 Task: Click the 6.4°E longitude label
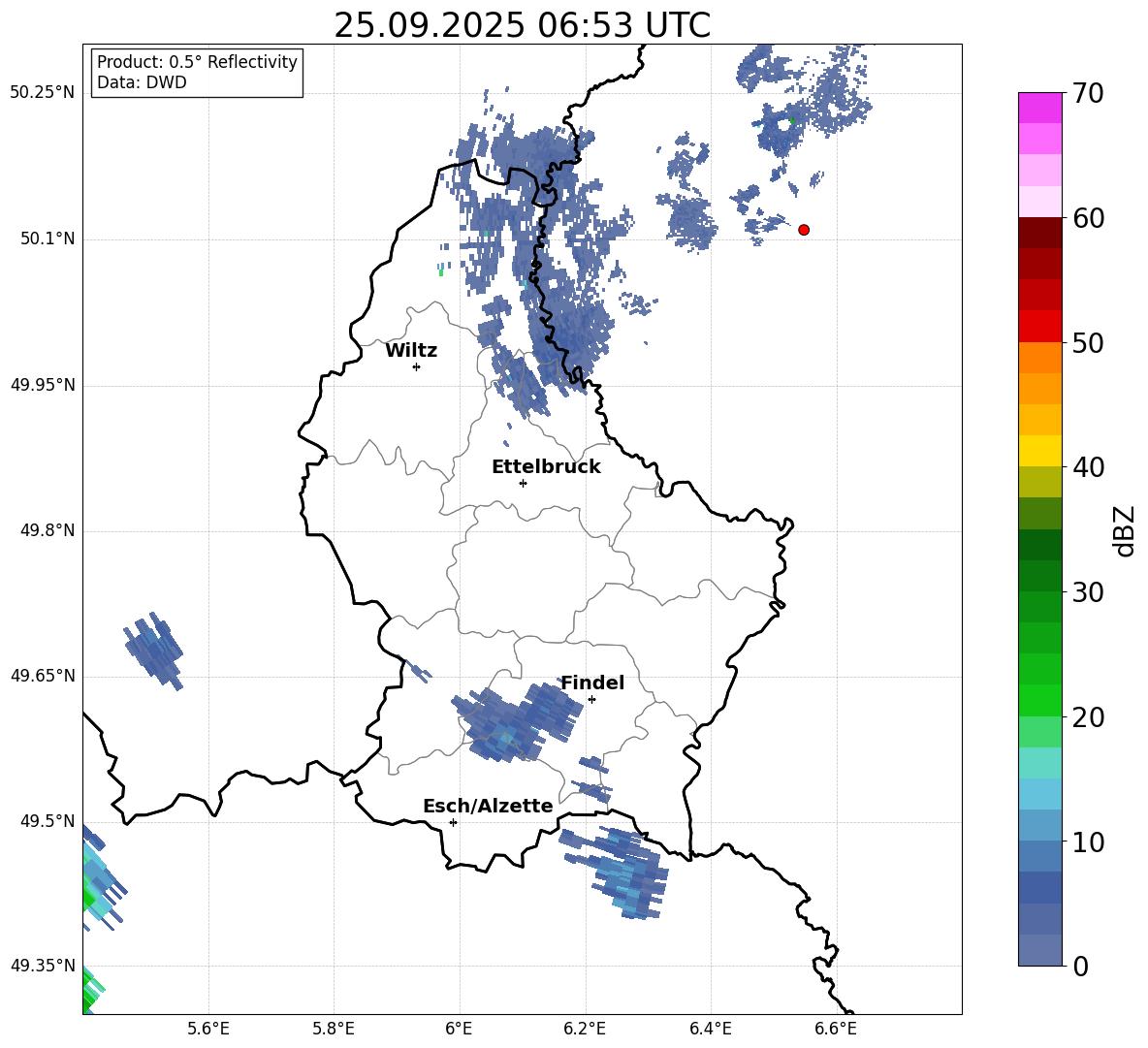710,1029
